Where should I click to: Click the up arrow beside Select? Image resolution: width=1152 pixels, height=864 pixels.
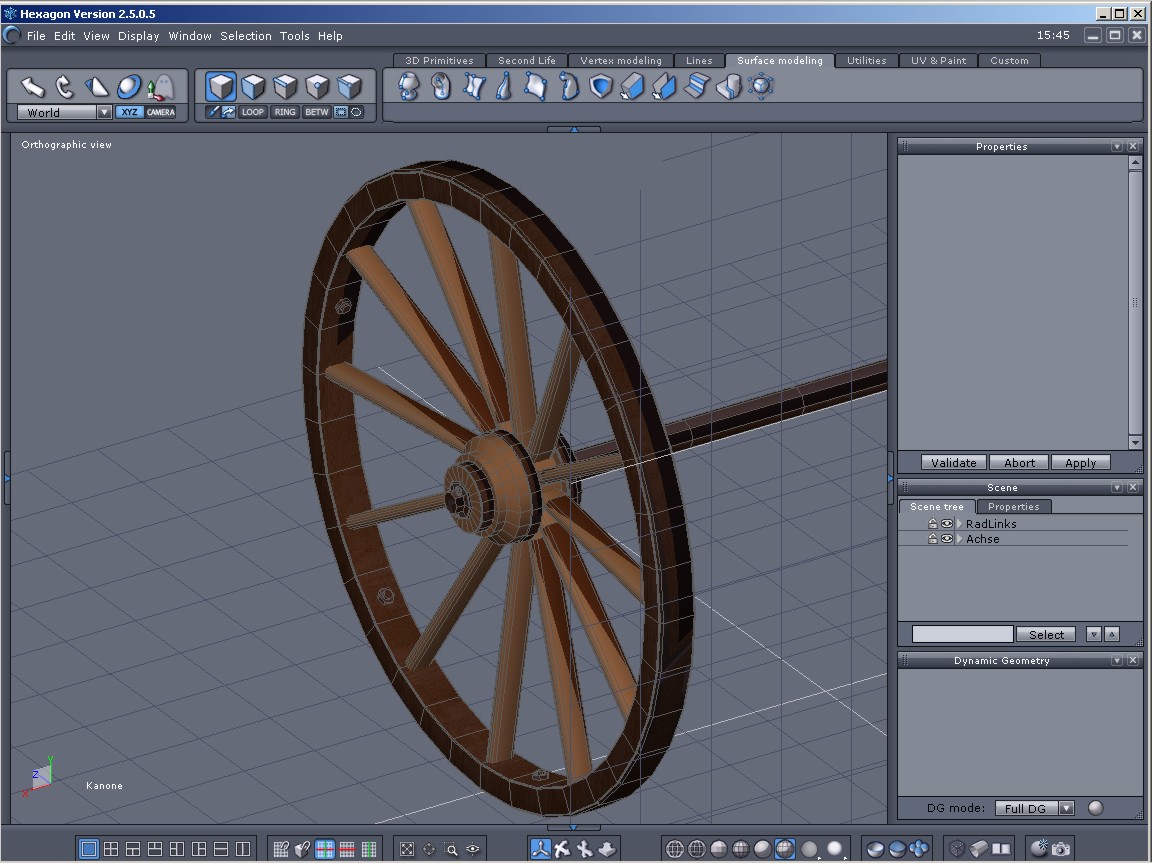tap(1112, 635)
